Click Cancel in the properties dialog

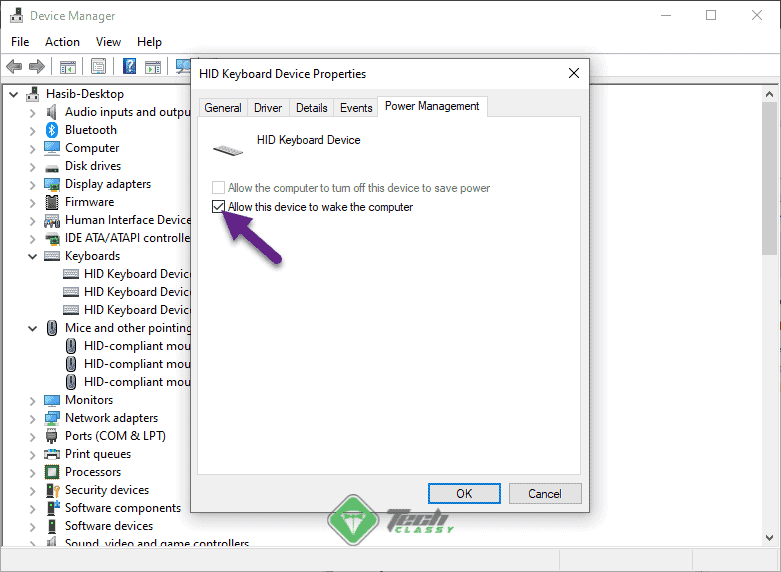pyautogui.click(x=545, y=493)
